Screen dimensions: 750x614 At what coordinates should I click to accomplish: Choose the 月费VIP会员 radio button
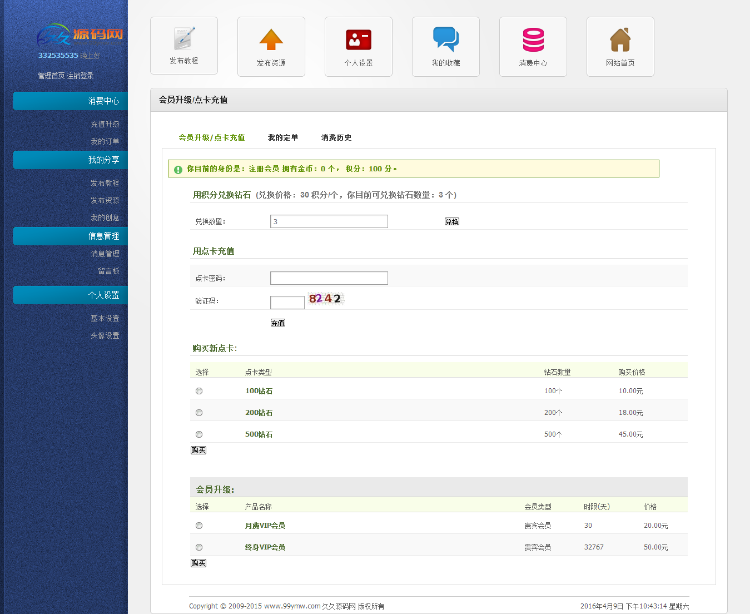199,525
